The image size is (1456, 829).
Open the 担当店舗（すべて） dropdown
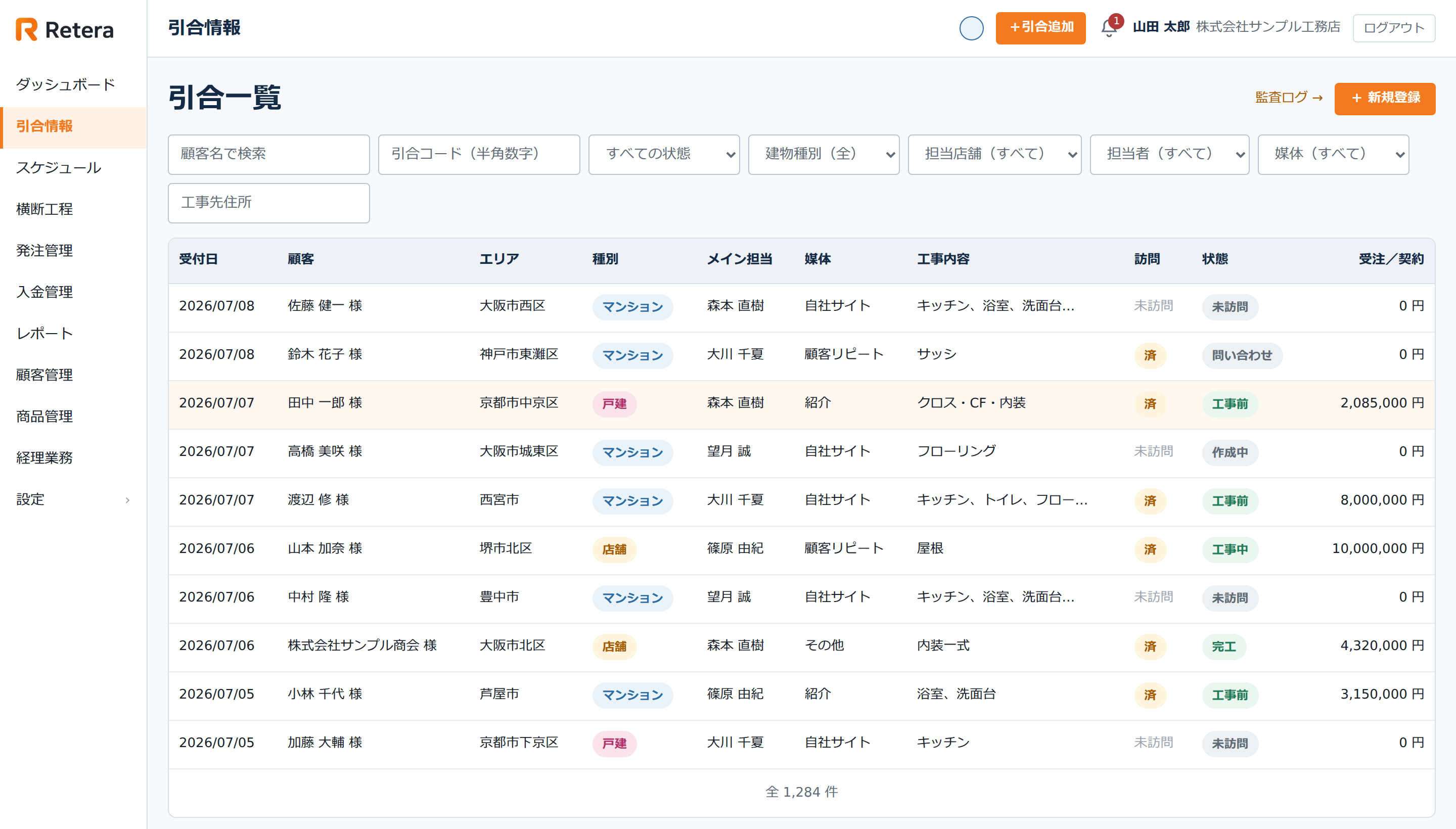(994, 154)
